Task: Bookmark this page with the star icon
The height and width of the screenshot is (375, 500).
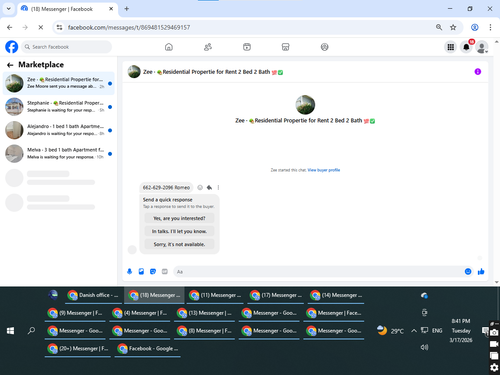Action: coord(453,27)
